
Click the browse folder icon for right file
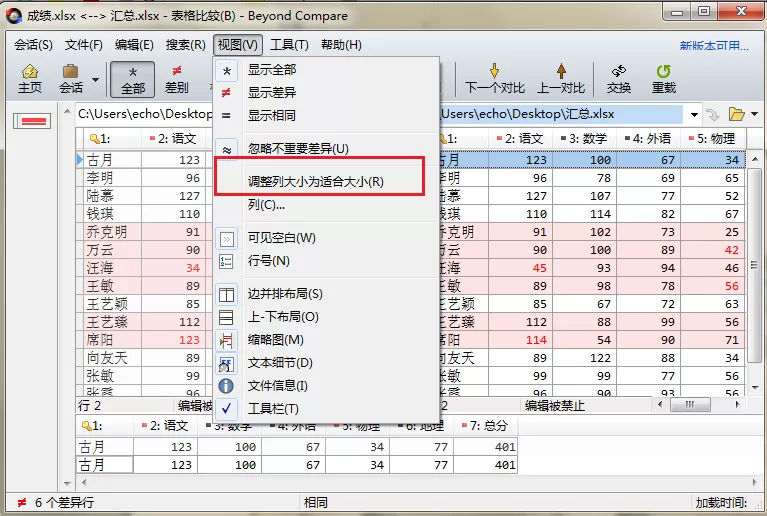click(736, 114)
